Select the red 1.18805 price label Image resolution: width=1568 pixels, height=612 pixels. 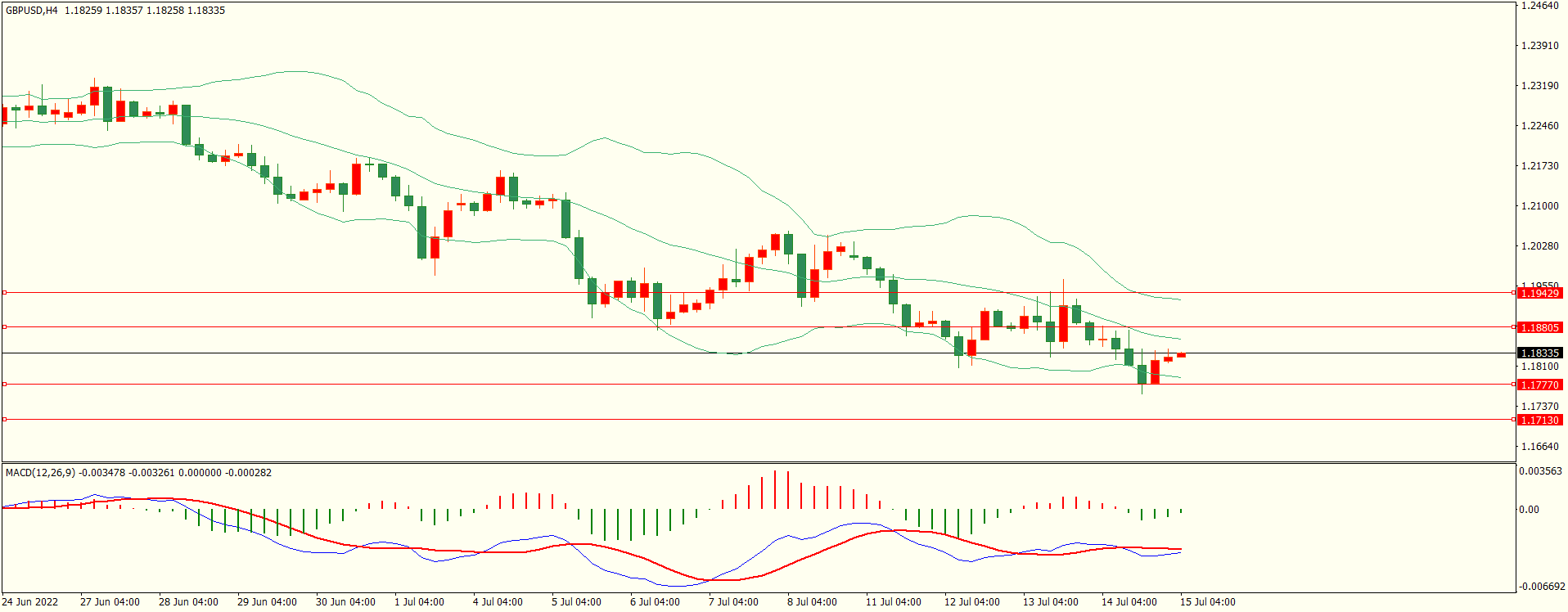[x=1539, y=327]
